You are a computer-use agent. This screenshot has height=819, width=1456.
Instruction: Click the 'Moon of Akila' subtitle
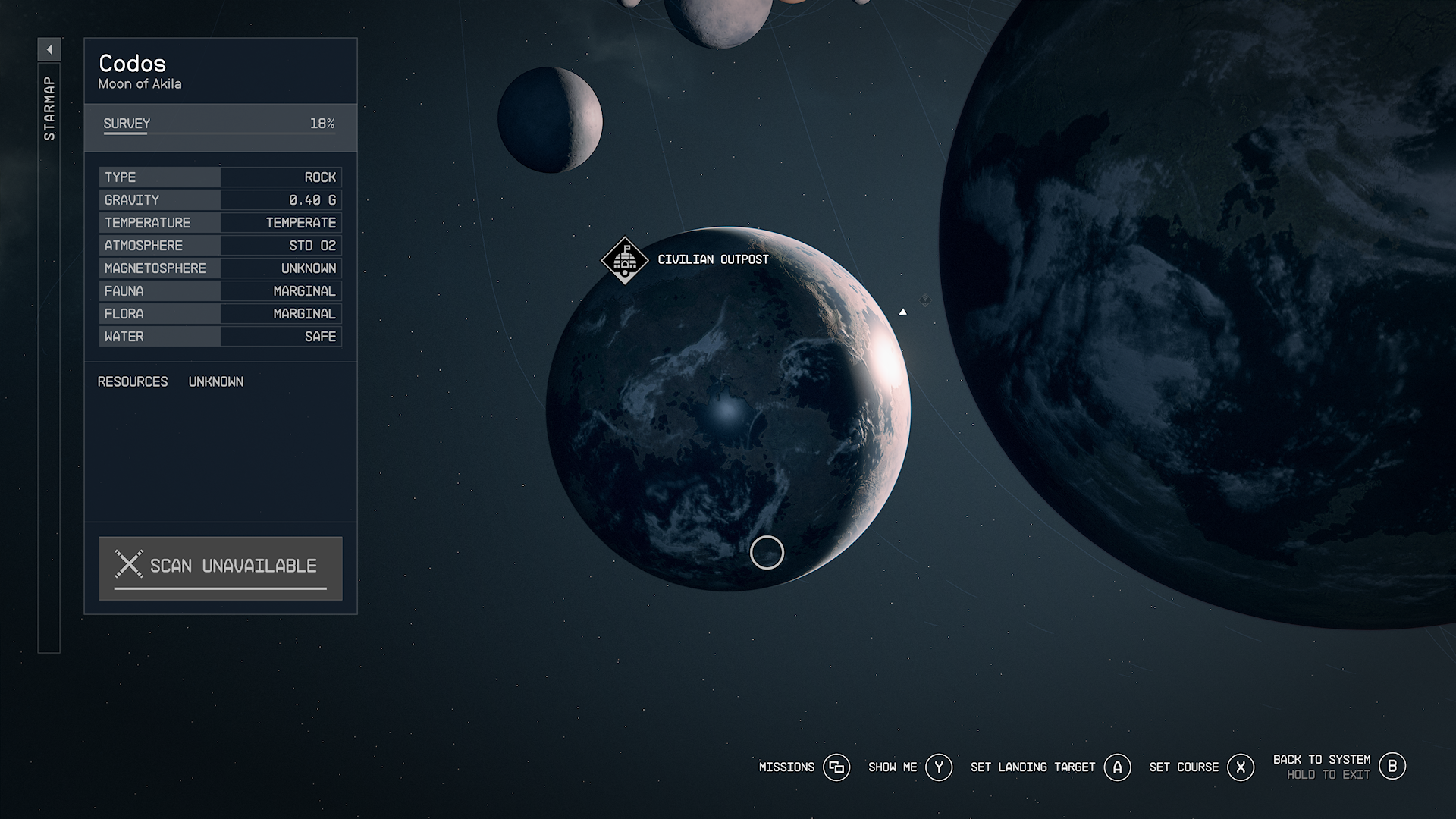tap(140, 84)
